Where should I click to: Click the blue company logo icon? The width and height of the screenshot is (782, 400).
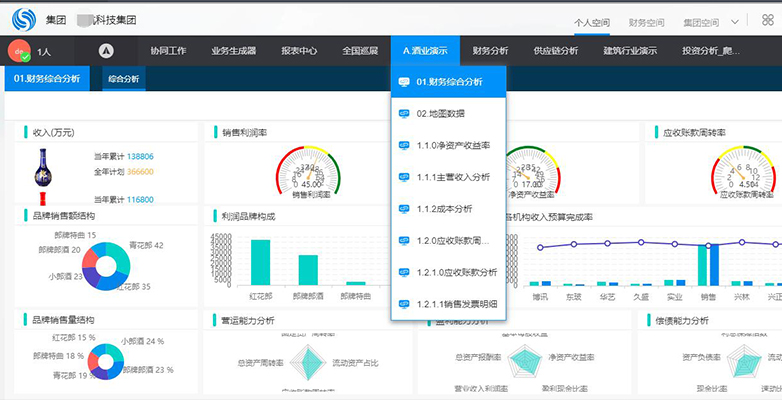coord(24,19)
